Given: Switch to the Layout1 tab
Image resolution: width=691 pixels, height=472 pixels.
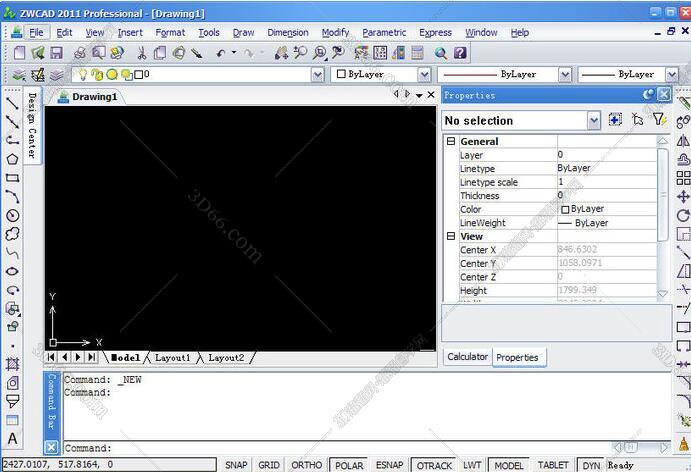Looking at the screenshot, I should tap(172, 357).
